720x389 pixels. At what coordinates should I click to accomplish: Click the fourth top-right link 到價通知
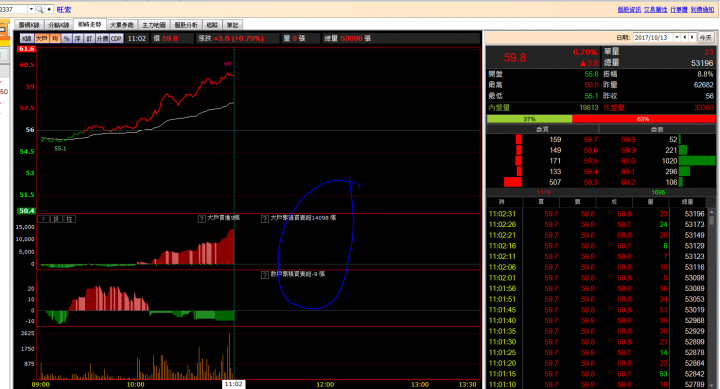[702, 9]
